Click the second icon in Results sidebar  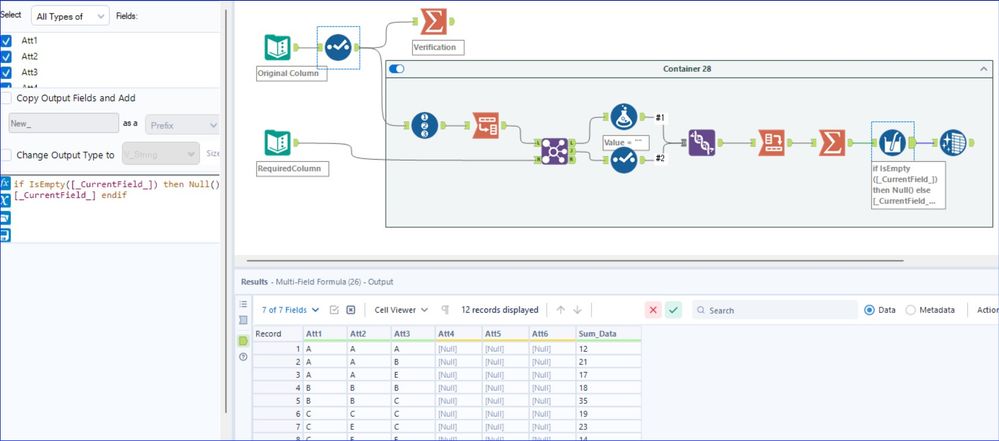click(x=243, y=321)
